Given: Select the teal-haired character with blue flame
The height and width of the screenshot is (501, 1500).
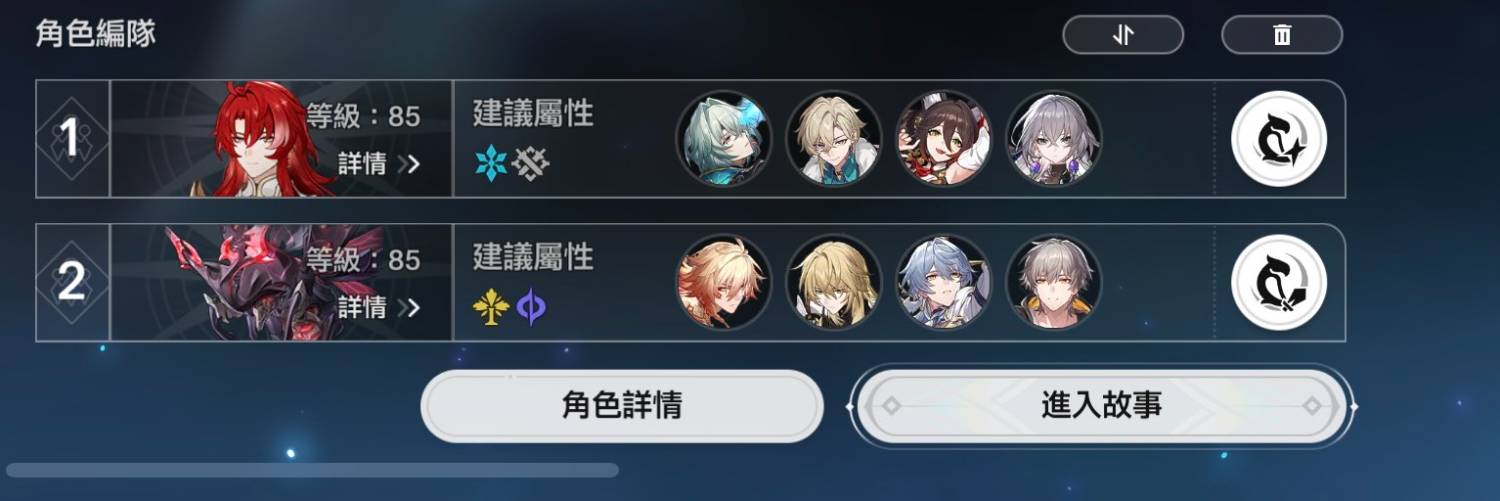Looking at the screenshot, I should tap(724, 139).
